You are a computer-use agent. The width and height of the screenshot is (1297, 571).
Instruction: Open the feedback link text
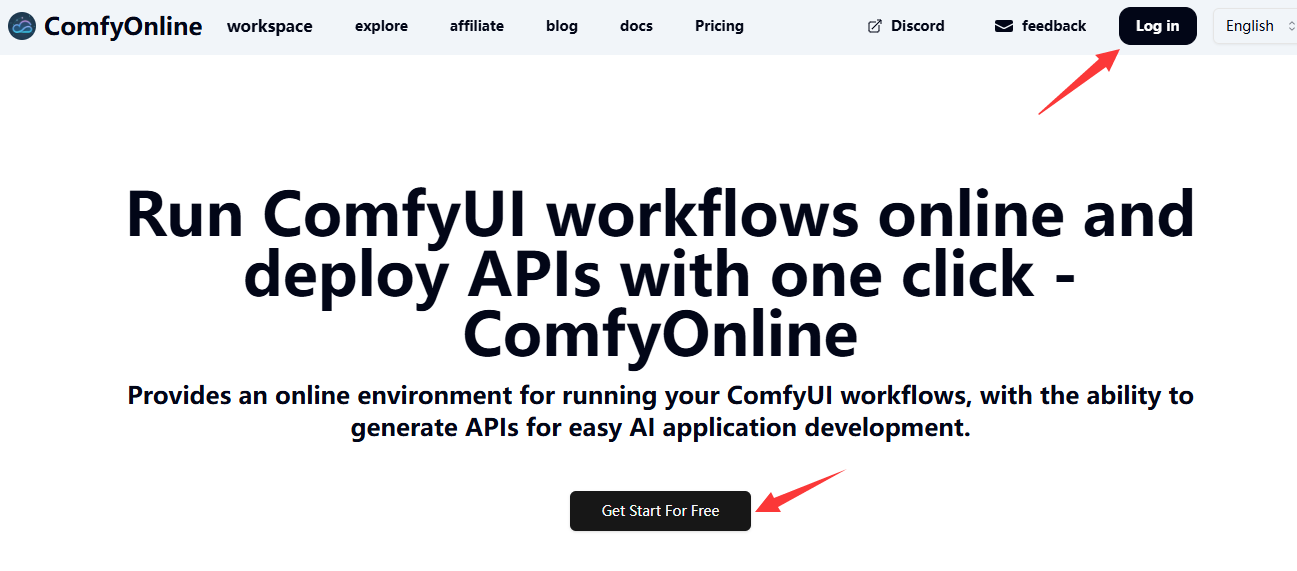[1054, 26]
